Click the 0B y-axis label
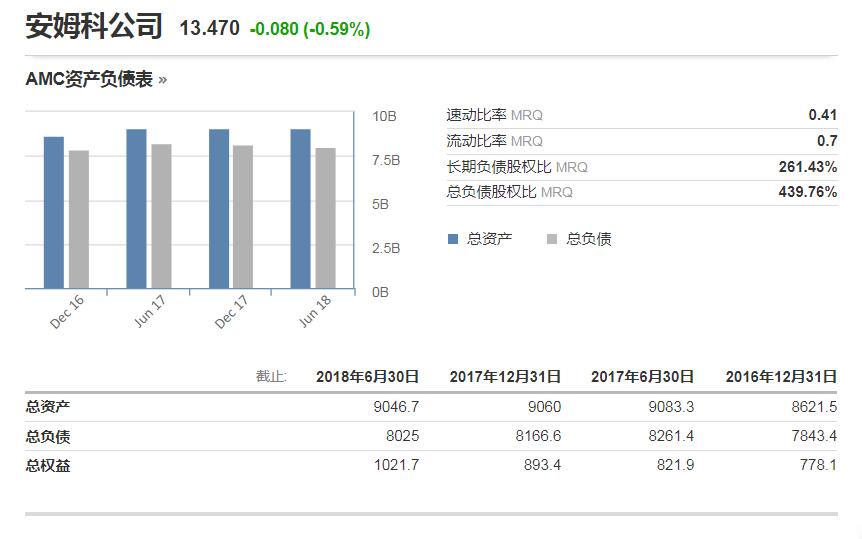 point(380,292)
